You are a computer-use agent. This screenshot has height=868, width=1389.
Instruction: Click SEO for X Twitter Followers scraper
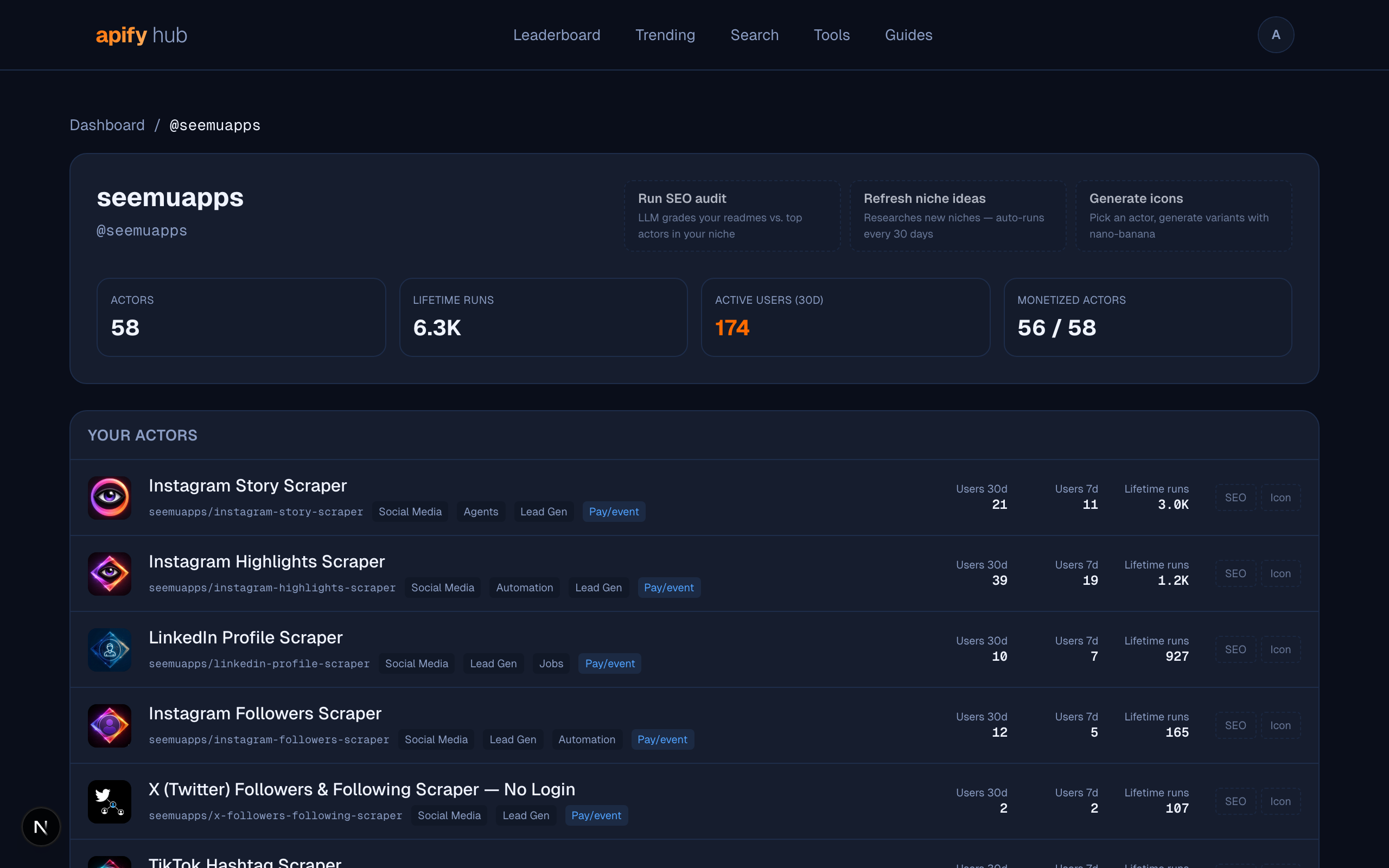point(1235,801)
